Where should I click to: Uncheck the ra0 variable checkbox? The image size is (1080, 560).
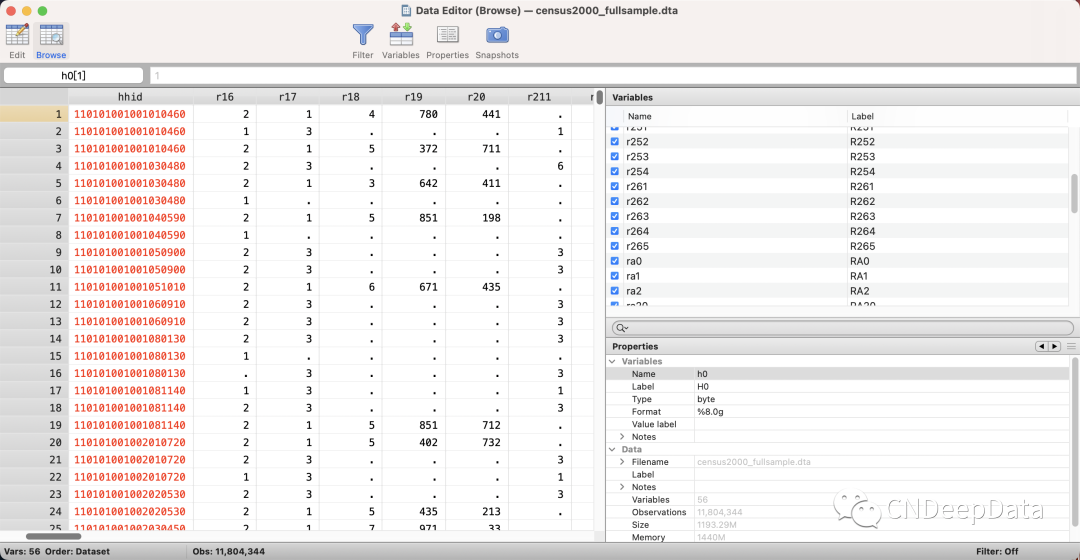point(615,261)
